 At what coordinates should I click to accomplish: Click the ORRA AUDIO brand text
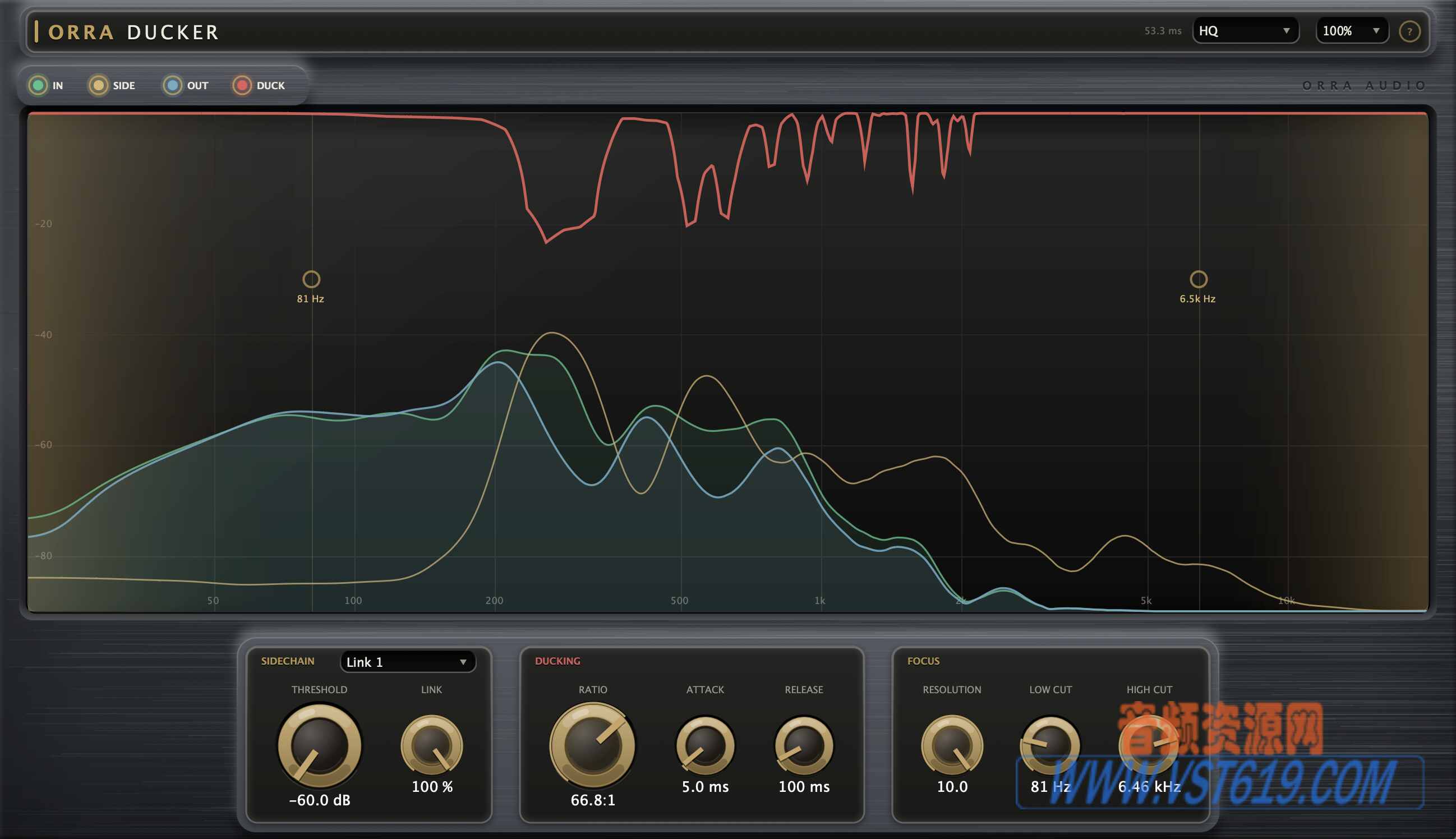click(1363, 85)
